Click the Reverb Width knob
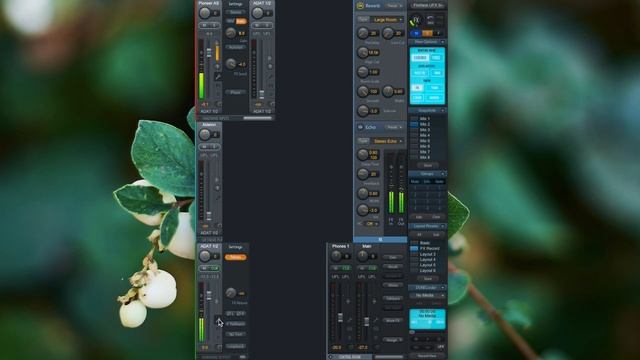The height and width of the screenshot is (360, 640). (388, 91)
